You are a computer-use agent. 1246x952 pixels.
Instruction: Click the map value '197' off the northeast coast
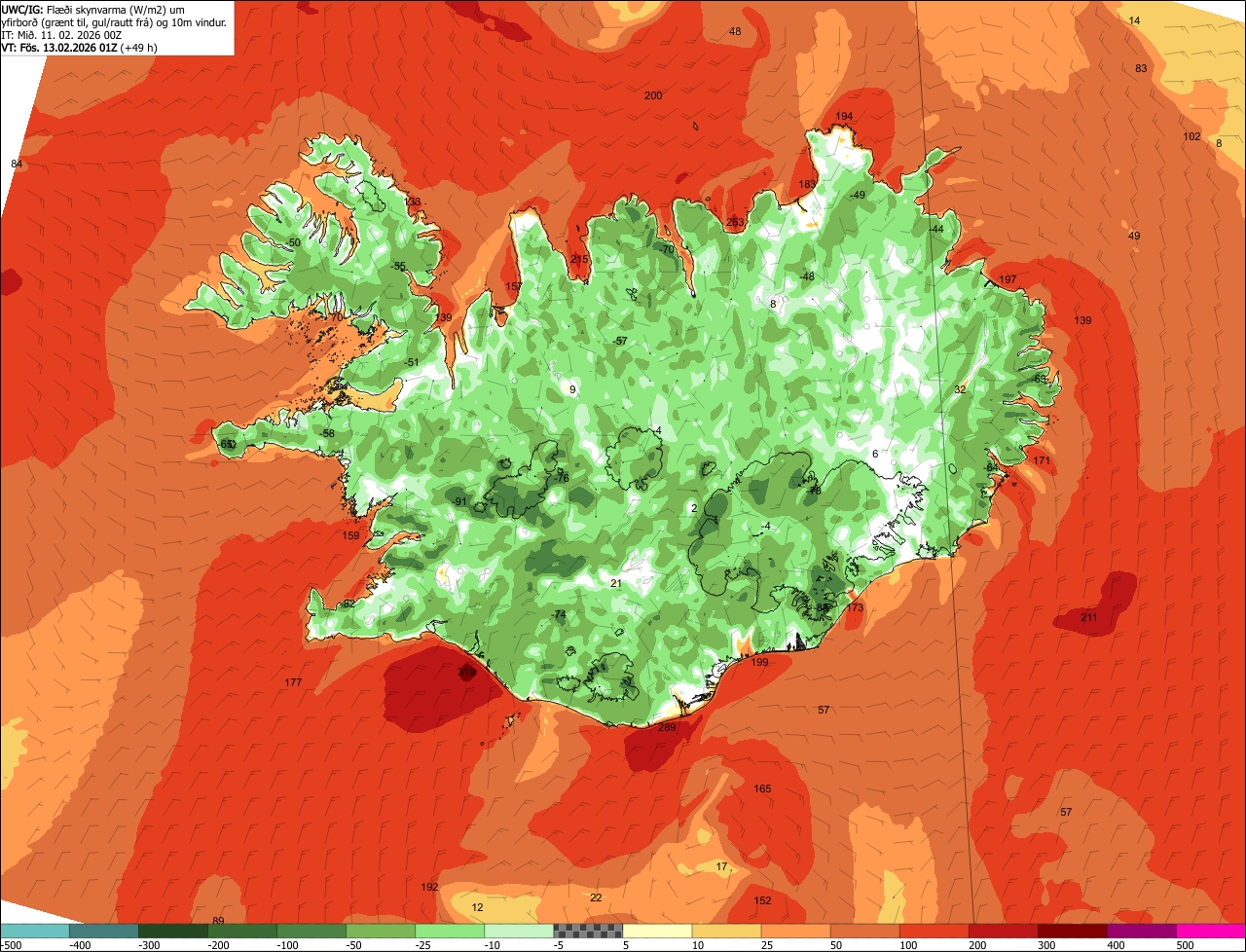[1008, 279]
